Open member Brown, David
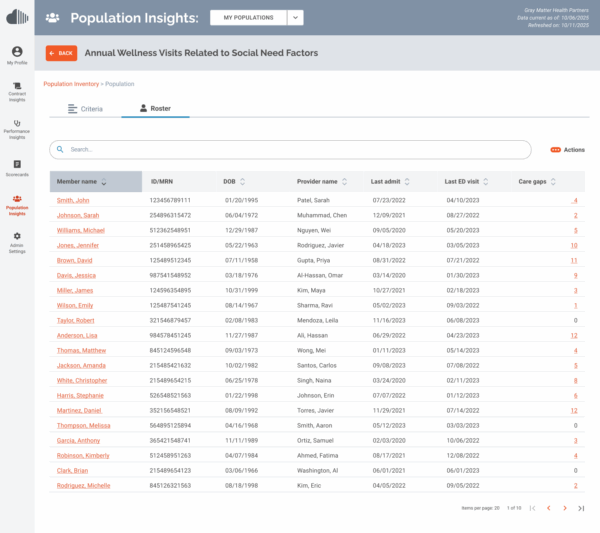The image size is (600, 533). (x=74, y=260)
